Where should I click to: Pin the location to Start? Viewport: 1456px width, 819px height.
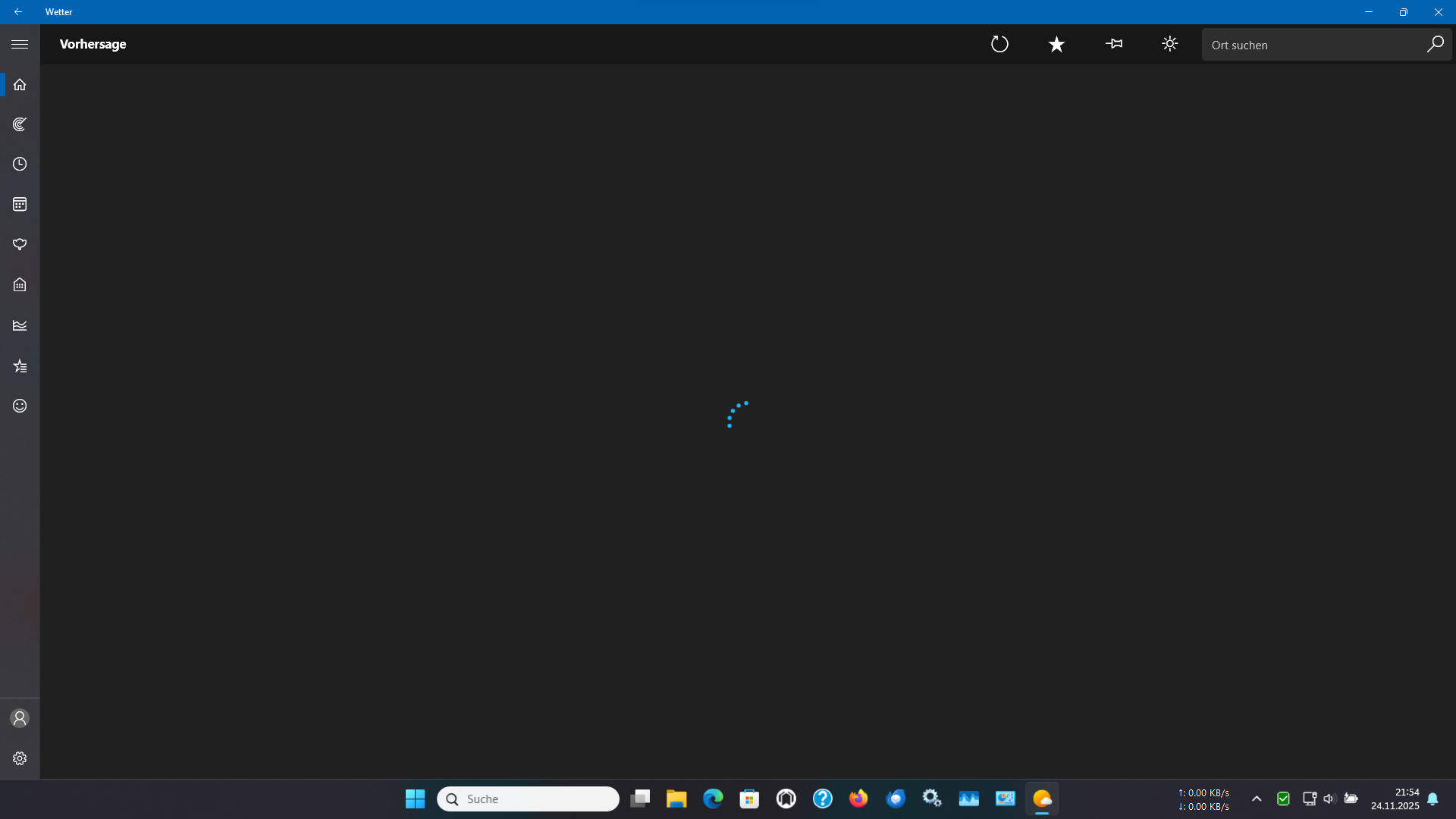(x=1113, y=44)
